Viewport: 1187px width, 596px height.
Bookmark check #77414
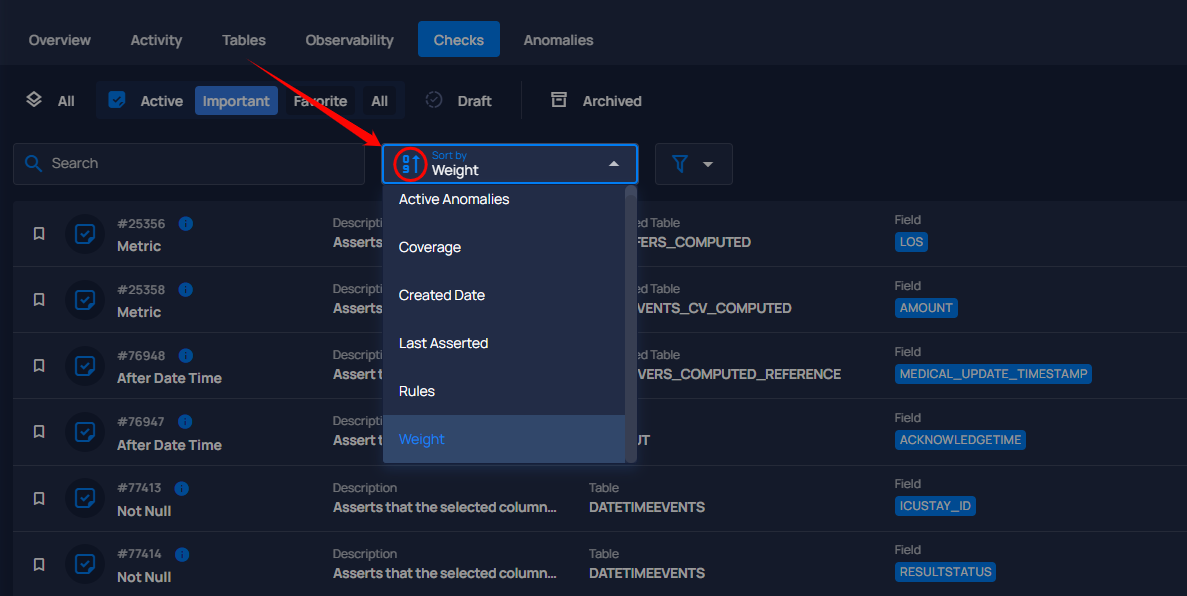pyautogui.click(x=39, y=564)
